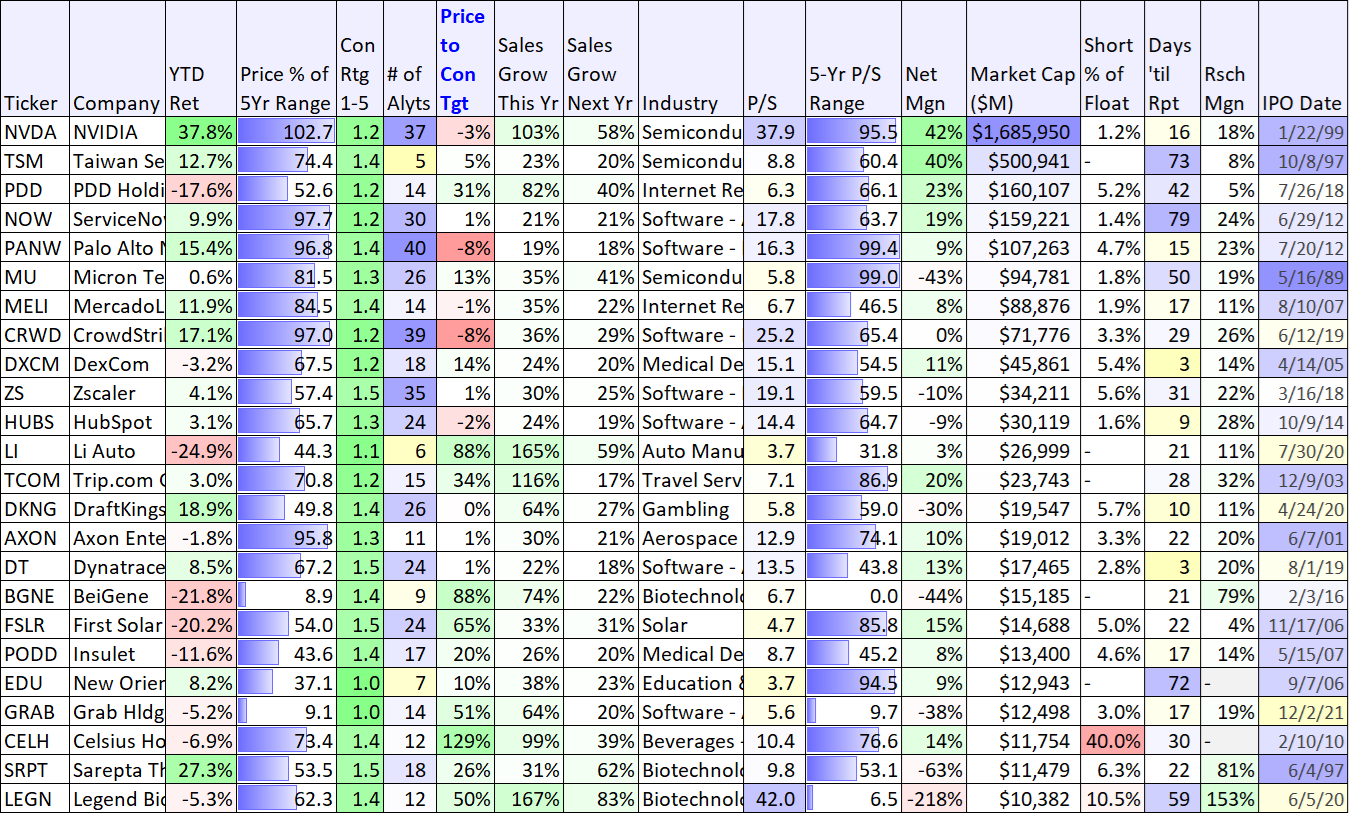Select the PANW ticker cell
This screenshot has width=1350, height=814.
tap(35, 248)
